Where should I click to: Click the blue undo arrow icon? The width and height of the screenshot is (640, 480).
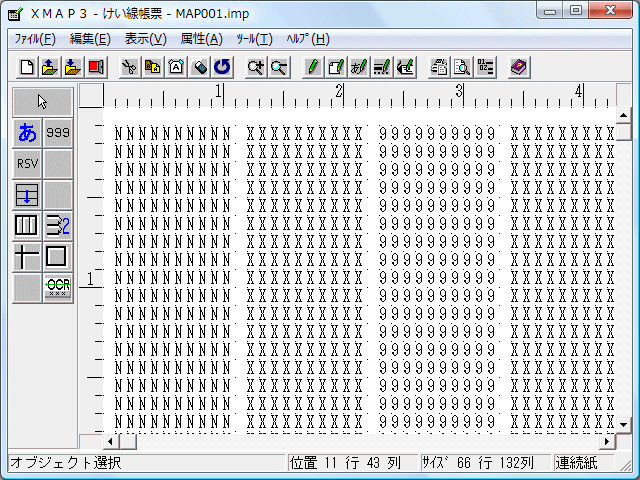(x=222, y=67)
